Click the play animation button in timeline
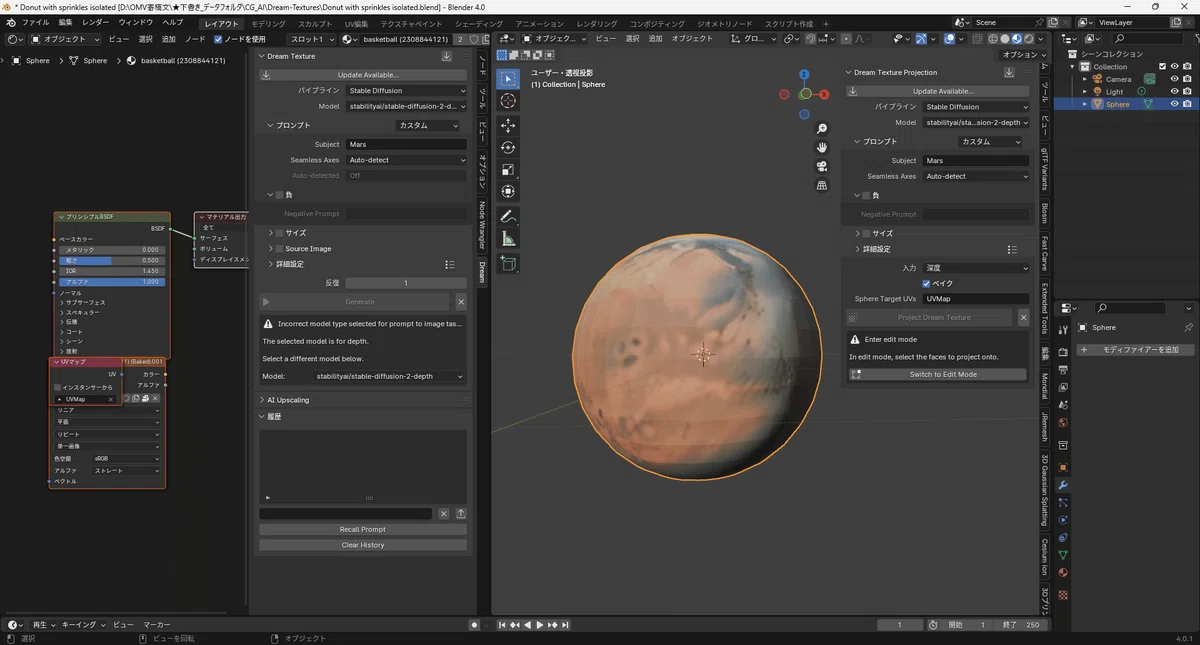1200x645 pixels. pos(540,625)
